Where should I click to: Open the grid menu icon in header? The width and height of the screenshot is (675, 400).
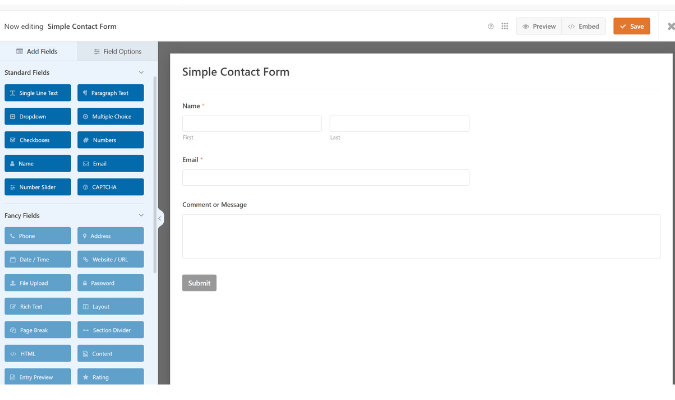click(x=505, y=26)
